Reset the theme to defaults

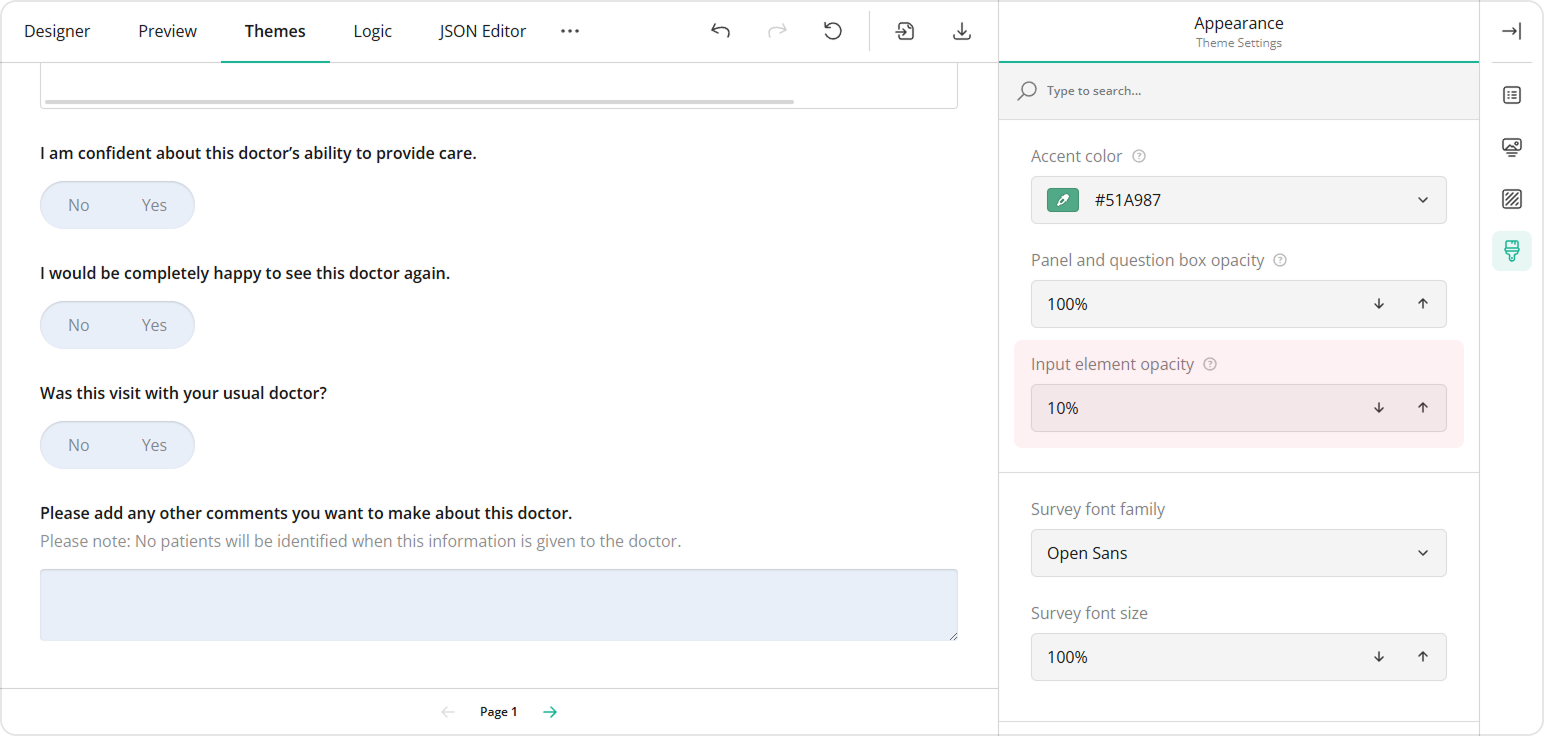[833, 31]
